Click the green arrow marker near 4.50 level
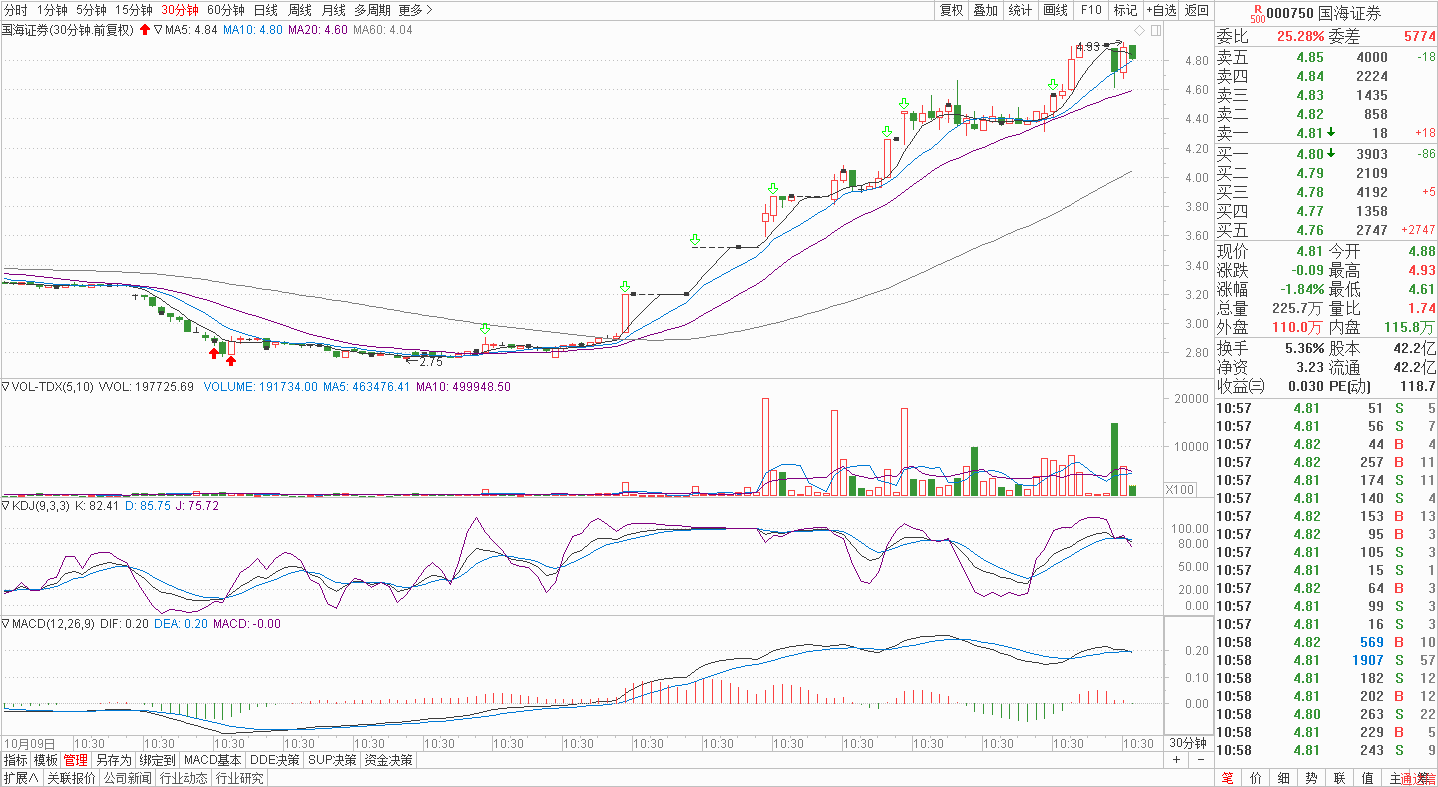1438x787 pixels. tap(904, 104)
